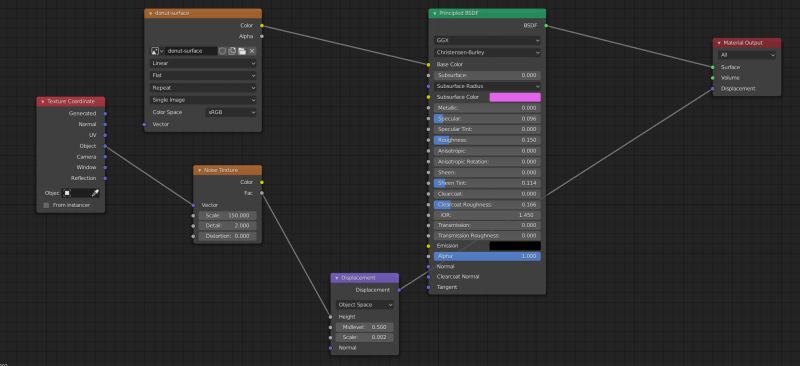Click the Displacement Midlevel field
The width and height of the screenshot is (800, 366).
pos(365,327)
